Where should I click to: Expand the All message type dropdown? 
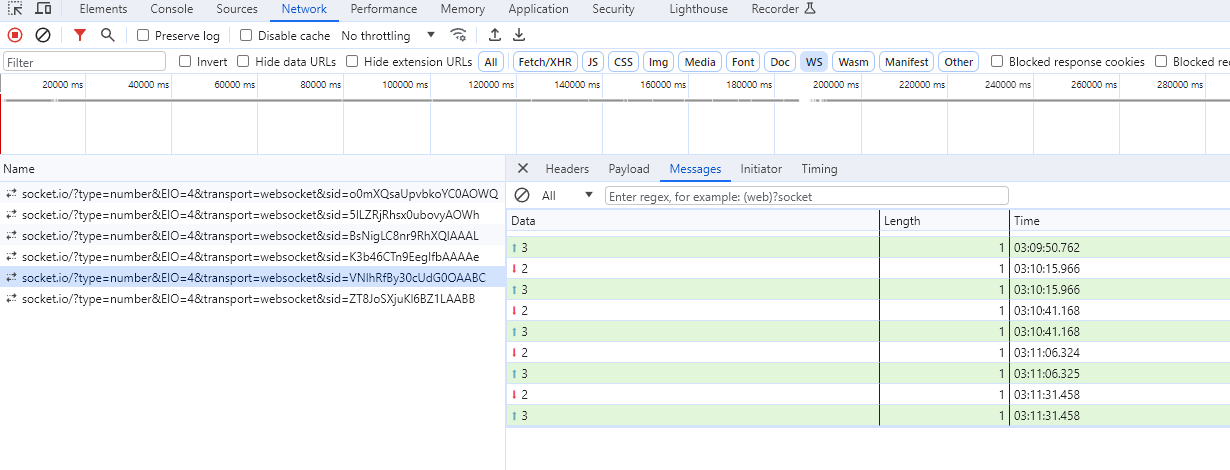[567, 196]
